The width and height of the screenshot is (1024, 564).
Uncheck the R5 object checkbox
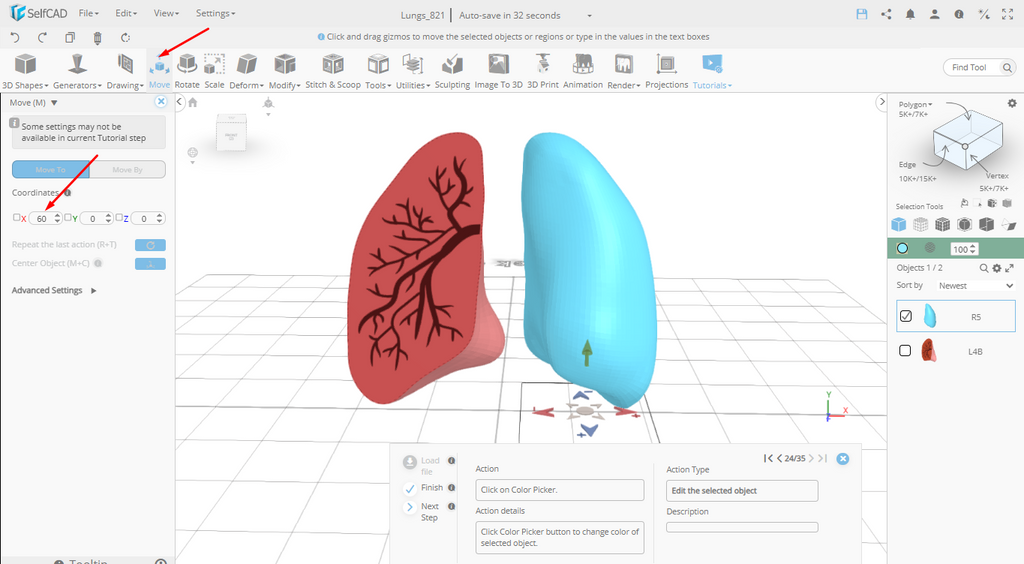pos(906,316)
